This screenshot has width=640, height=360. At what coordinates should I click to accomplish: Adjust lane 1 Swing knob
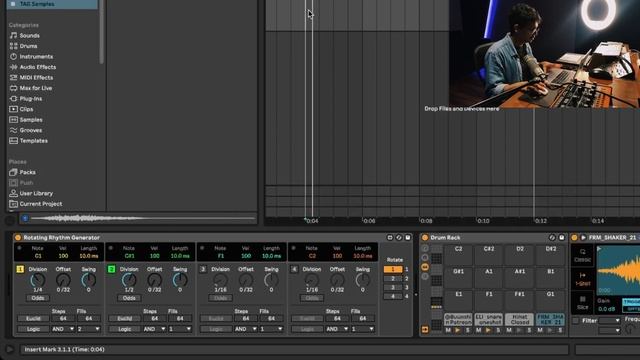point(89,280)
